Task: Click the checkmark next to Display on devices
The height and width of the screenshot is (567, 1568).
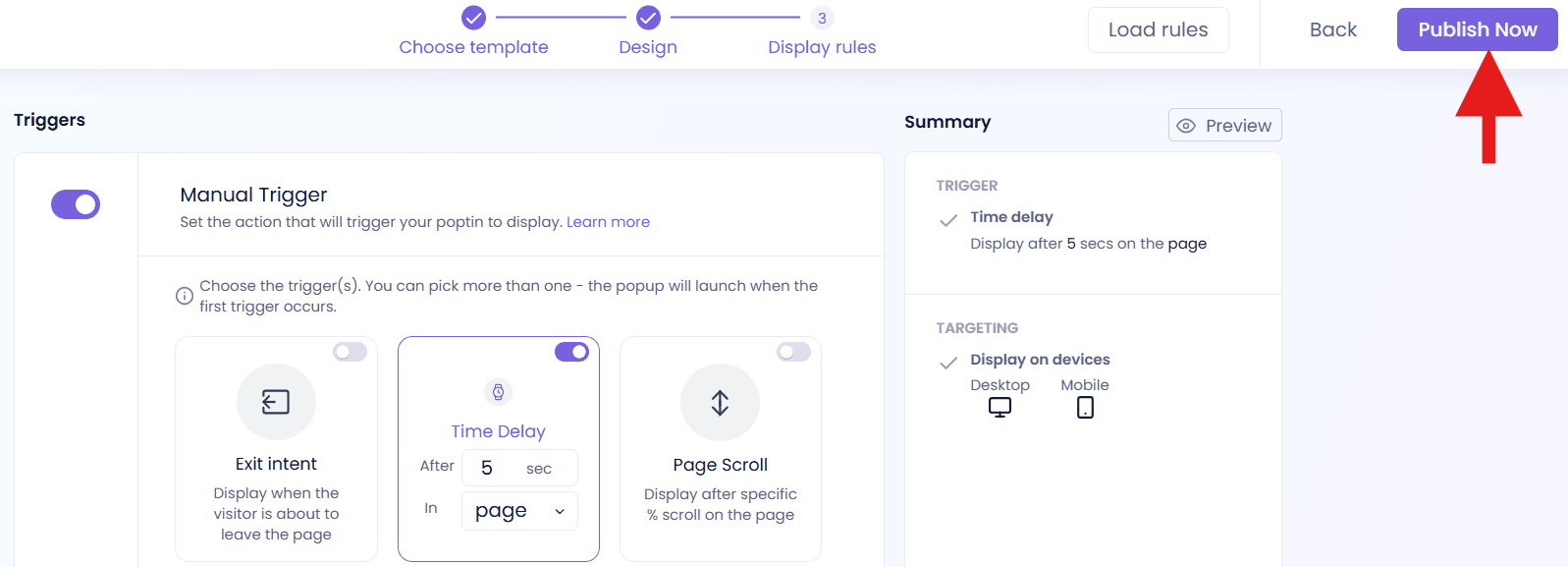Action: pos(948,363)
